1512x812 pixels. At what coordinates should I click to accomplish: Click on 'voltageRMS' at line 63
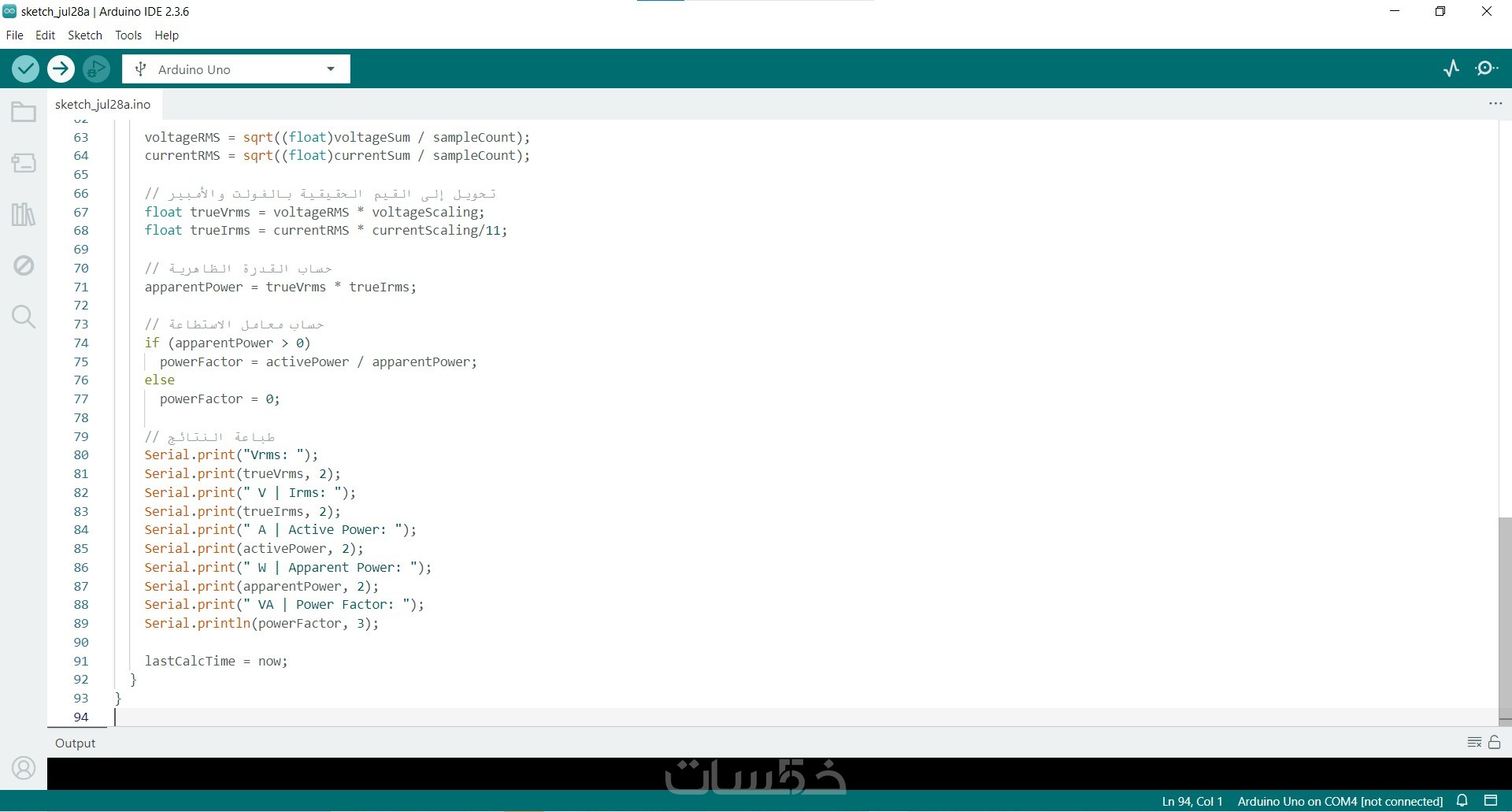[183, 137]
